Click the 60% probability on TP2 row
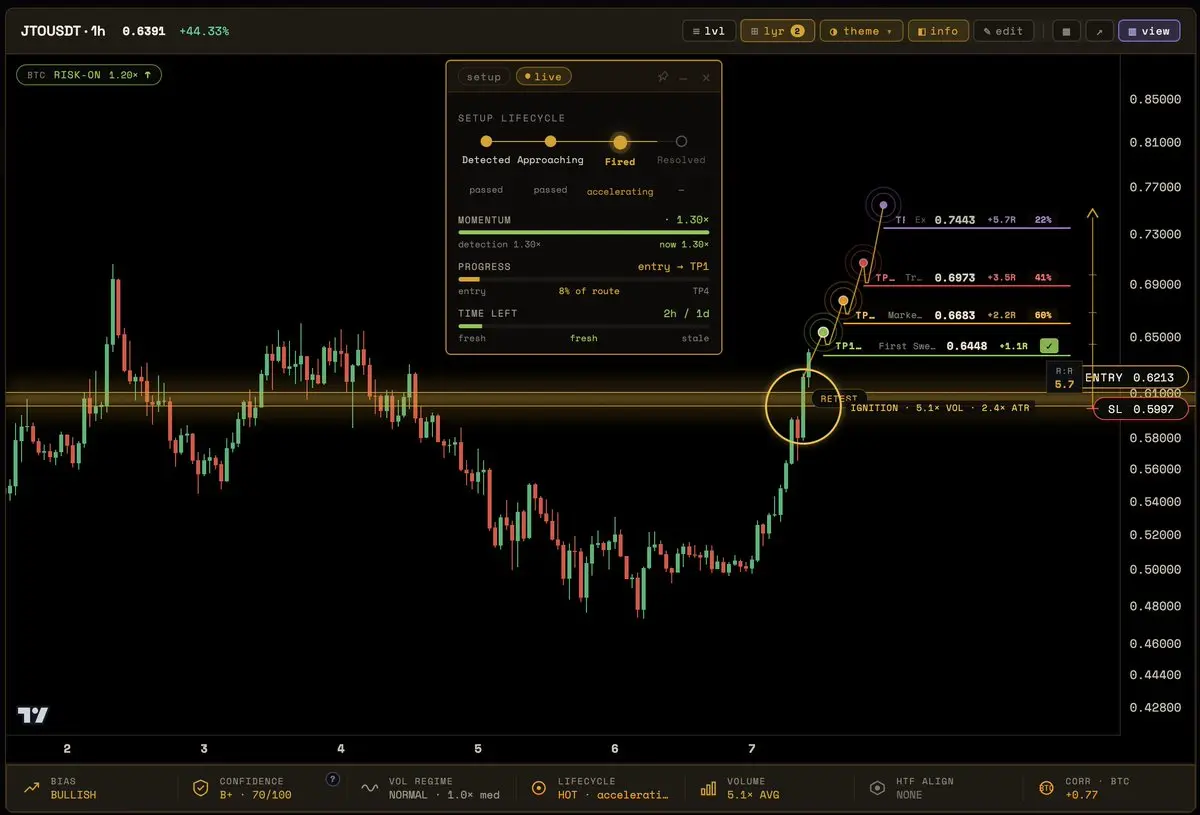This screenshot has width=1200, height=815. [1043, 315]
